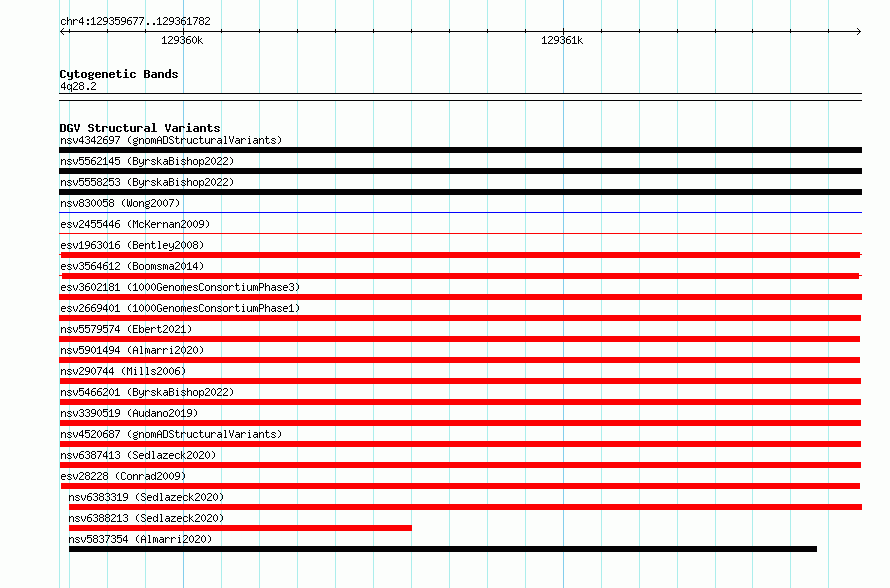Select the nsv5558253 (ByrskaBishop2022) variant label
Viewport: 890px width, 588px height.
click(x=147, y=182)
